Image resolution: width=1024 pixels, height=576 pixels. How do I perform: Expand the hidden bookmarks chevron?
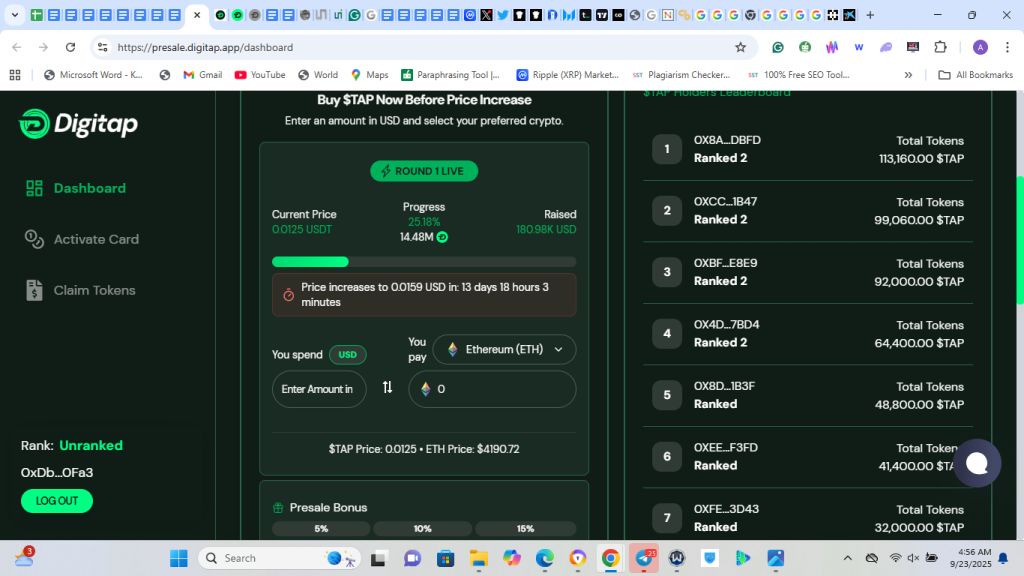click(x=908, y=75)
